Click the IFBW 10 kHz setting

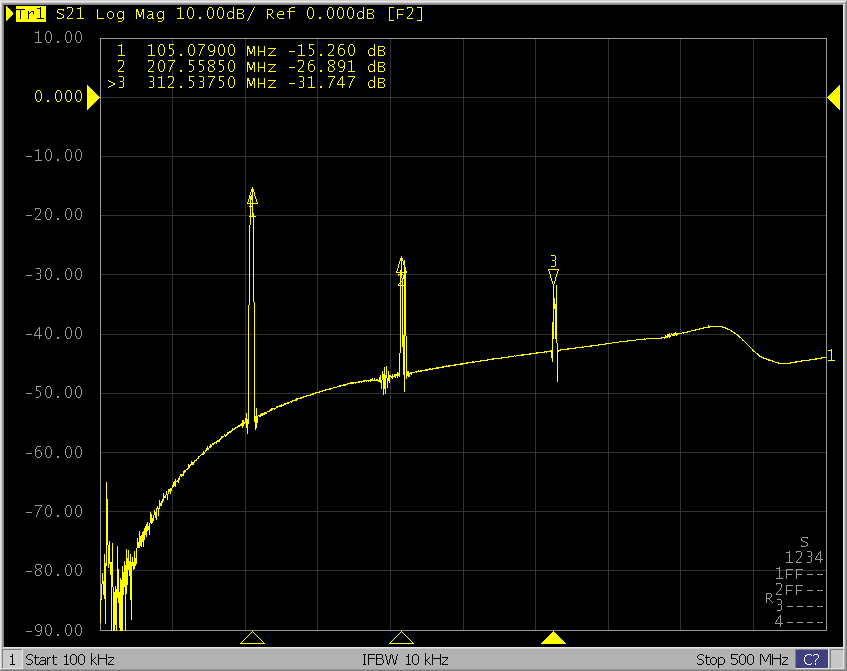[x=405, y=660]
